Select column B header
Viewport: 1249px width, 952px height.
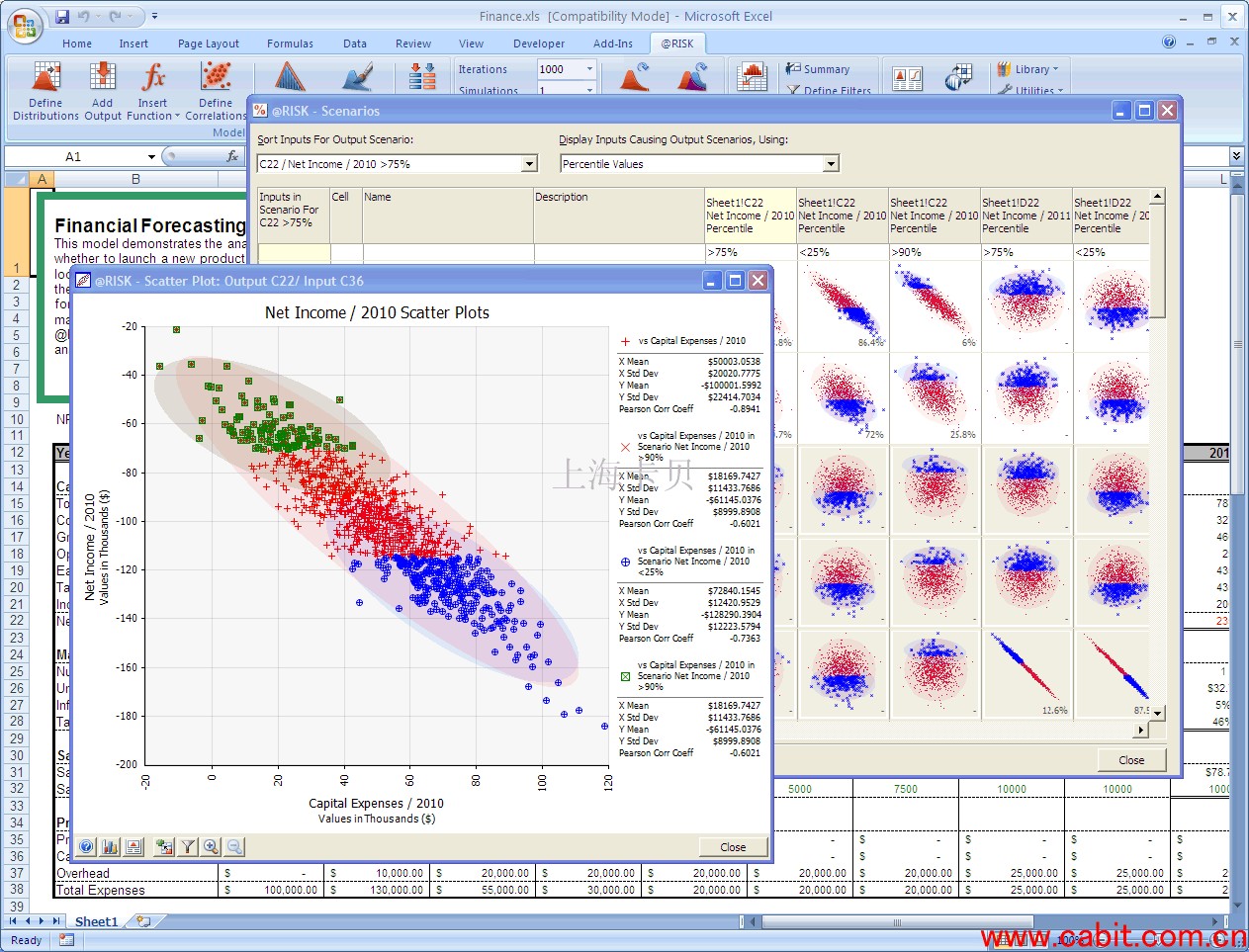[135, 179]
